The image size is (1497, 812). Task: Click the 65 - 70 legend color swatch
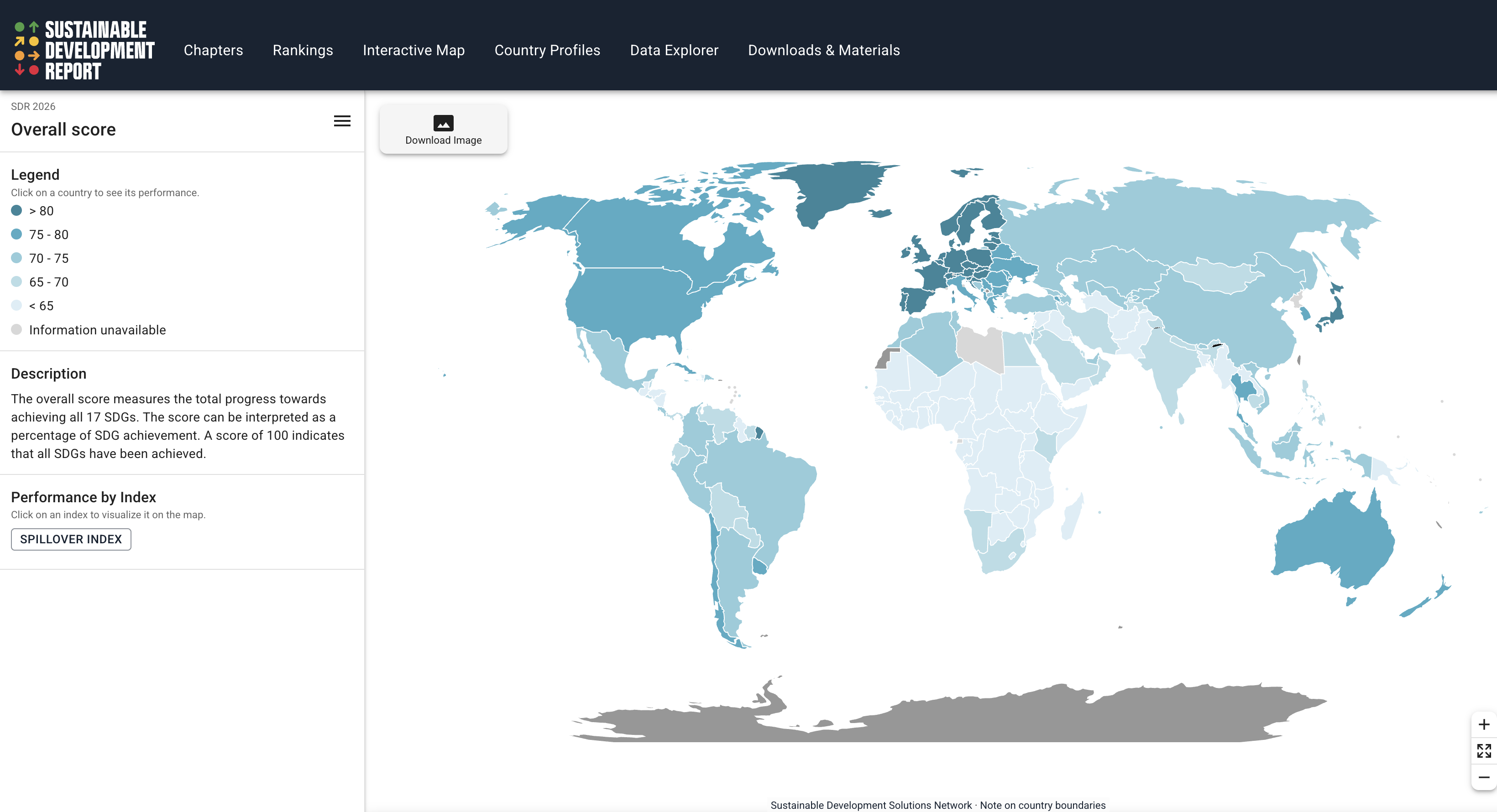point(16,282)
